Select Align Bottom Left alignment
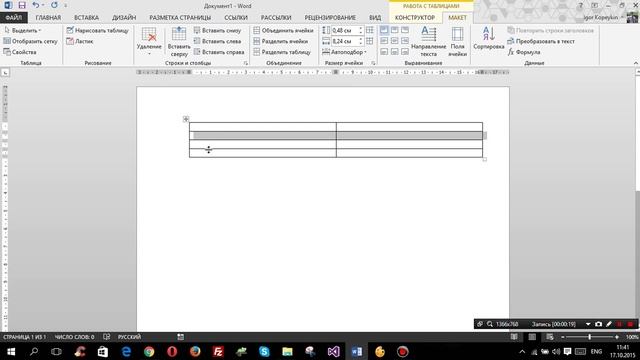This screenshot has height=360, width=640. tap(384, 52)
